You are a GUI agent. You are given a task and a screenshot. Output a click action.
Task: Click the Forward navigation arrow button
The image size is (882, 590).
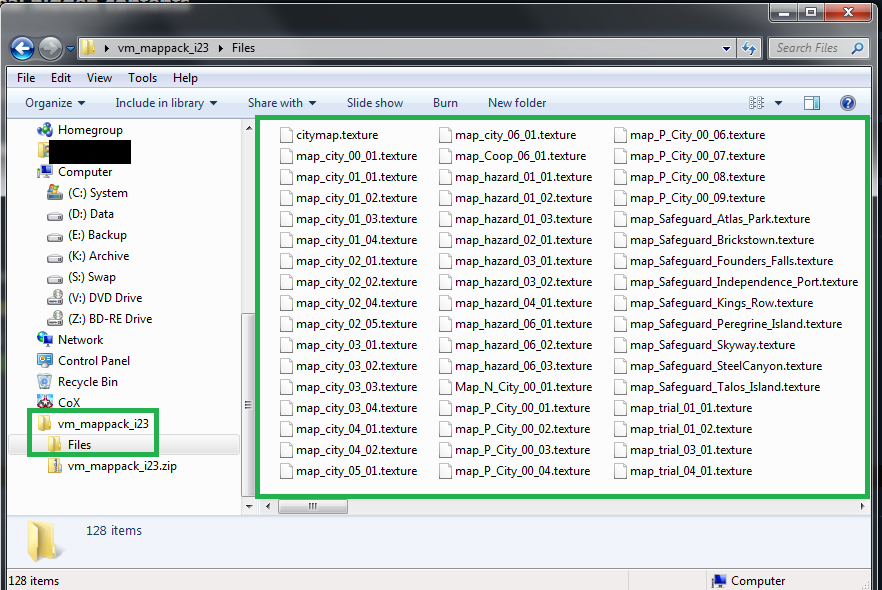[x=50, y=47]
